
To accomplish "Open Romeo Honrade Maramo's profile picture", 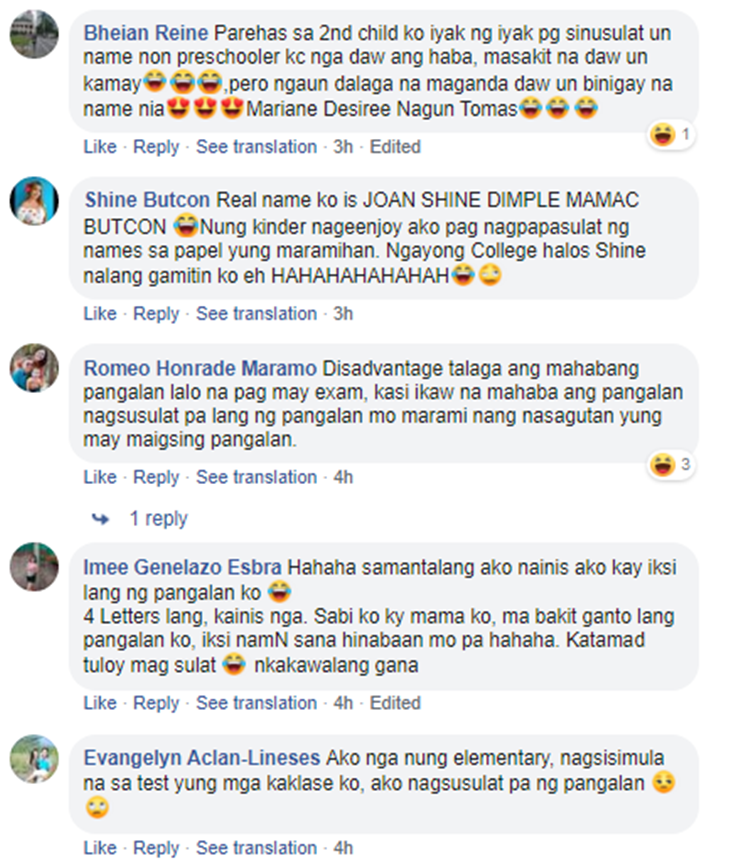I will [34, 368].
